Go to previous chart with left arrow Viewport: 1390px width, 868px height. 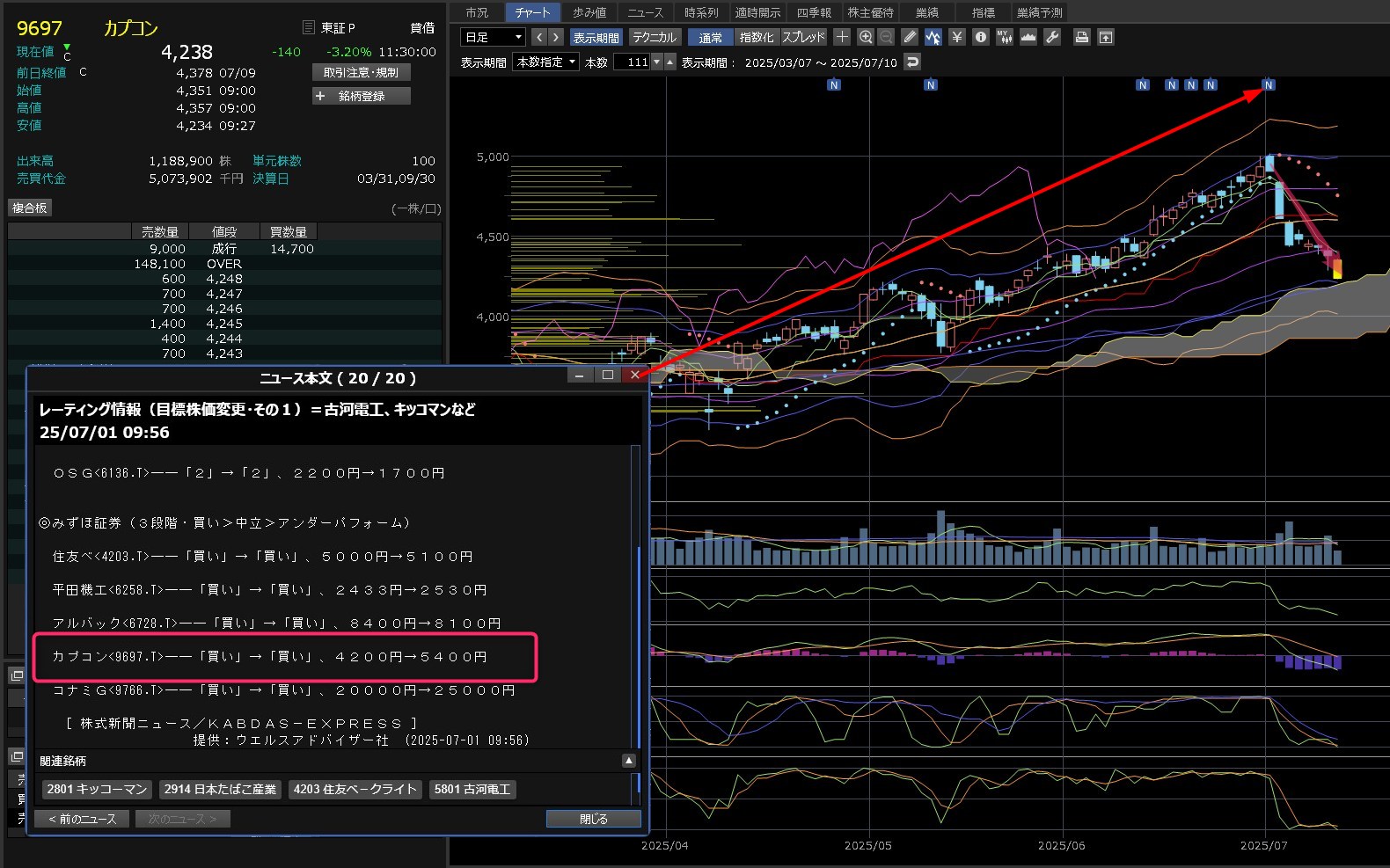coord(539,37)
